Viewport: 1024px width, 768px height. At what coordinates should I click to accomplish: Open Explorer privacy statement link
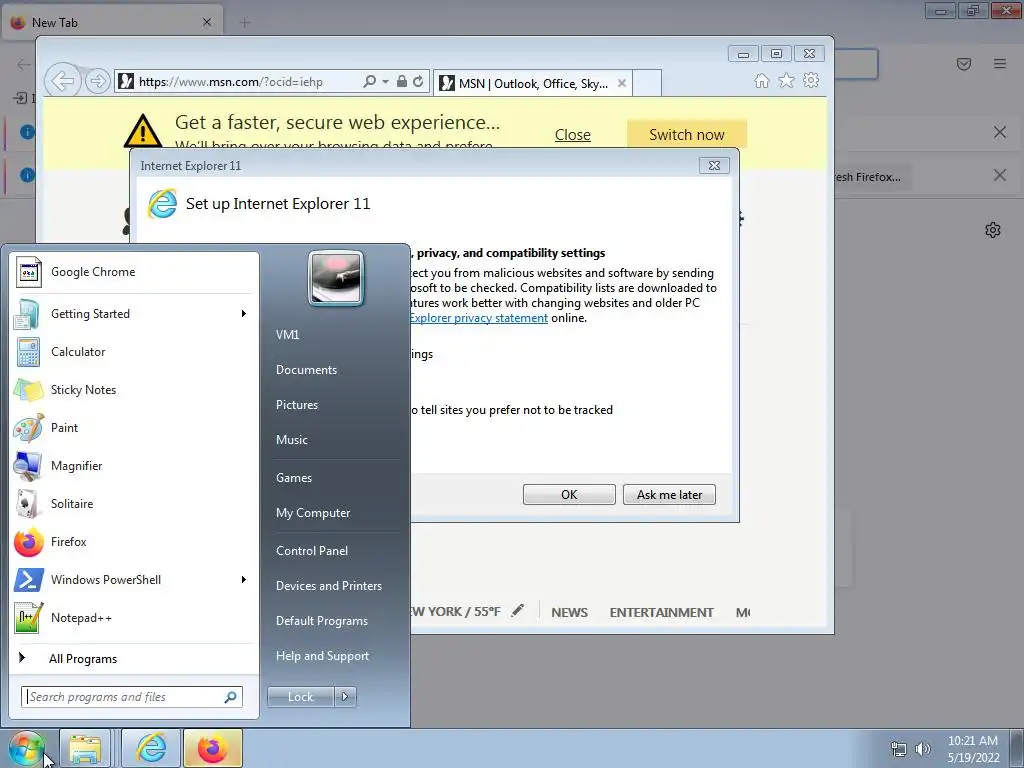(x=479, y=318)
